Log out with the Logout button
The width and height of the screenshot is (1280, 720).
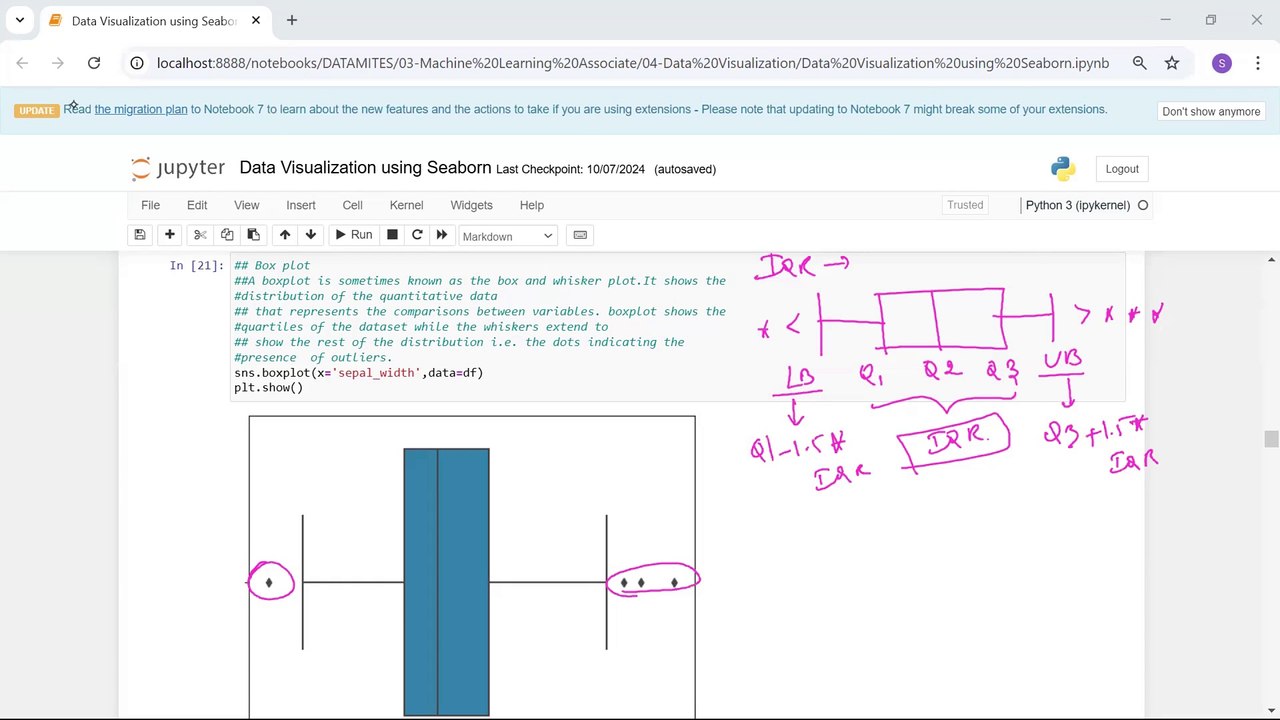[1122, 169]
